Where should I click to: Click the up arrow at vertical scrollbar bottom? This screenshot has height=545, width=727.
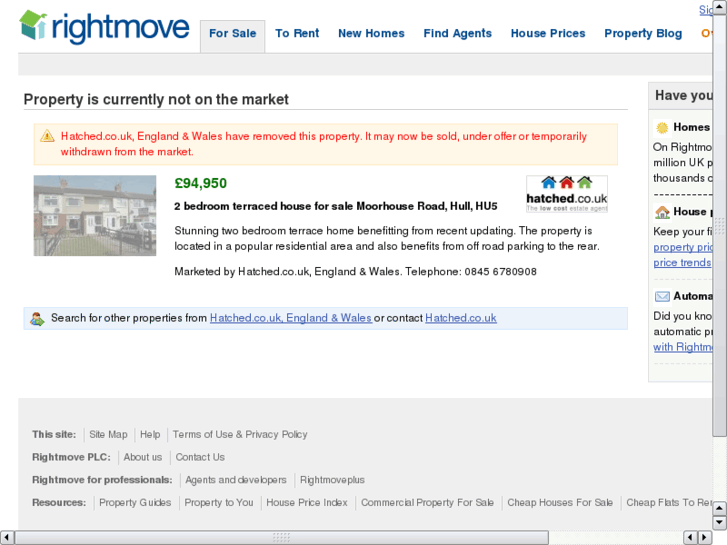click(x=720, y=508)
